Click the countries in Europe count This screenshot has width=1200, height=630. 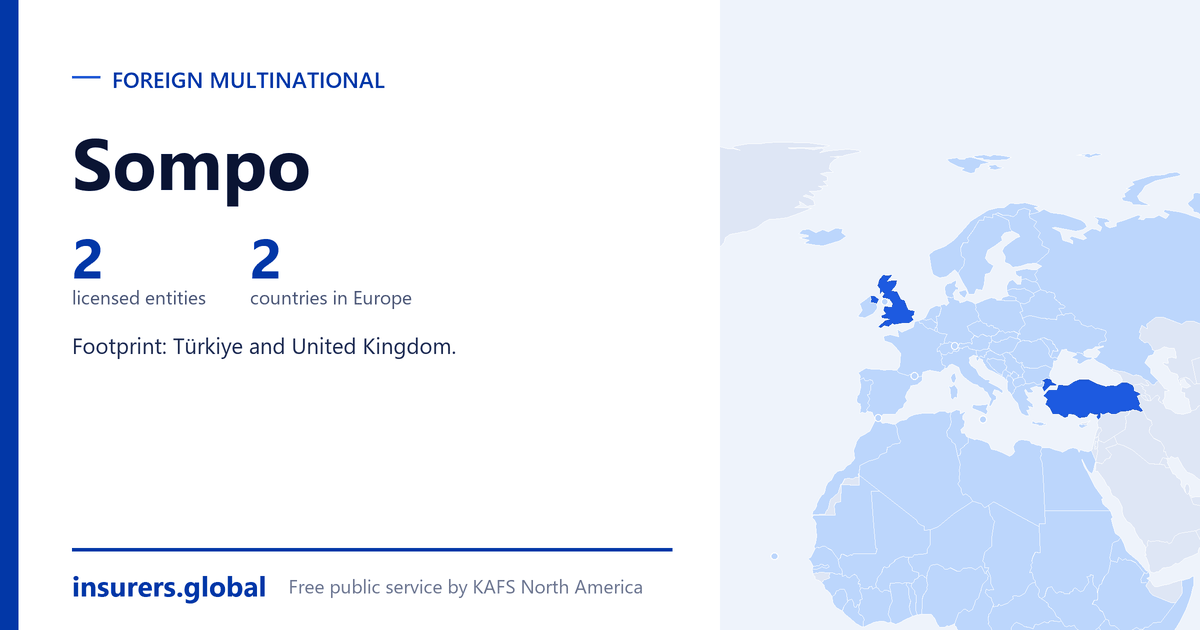(x=266, y=259)
